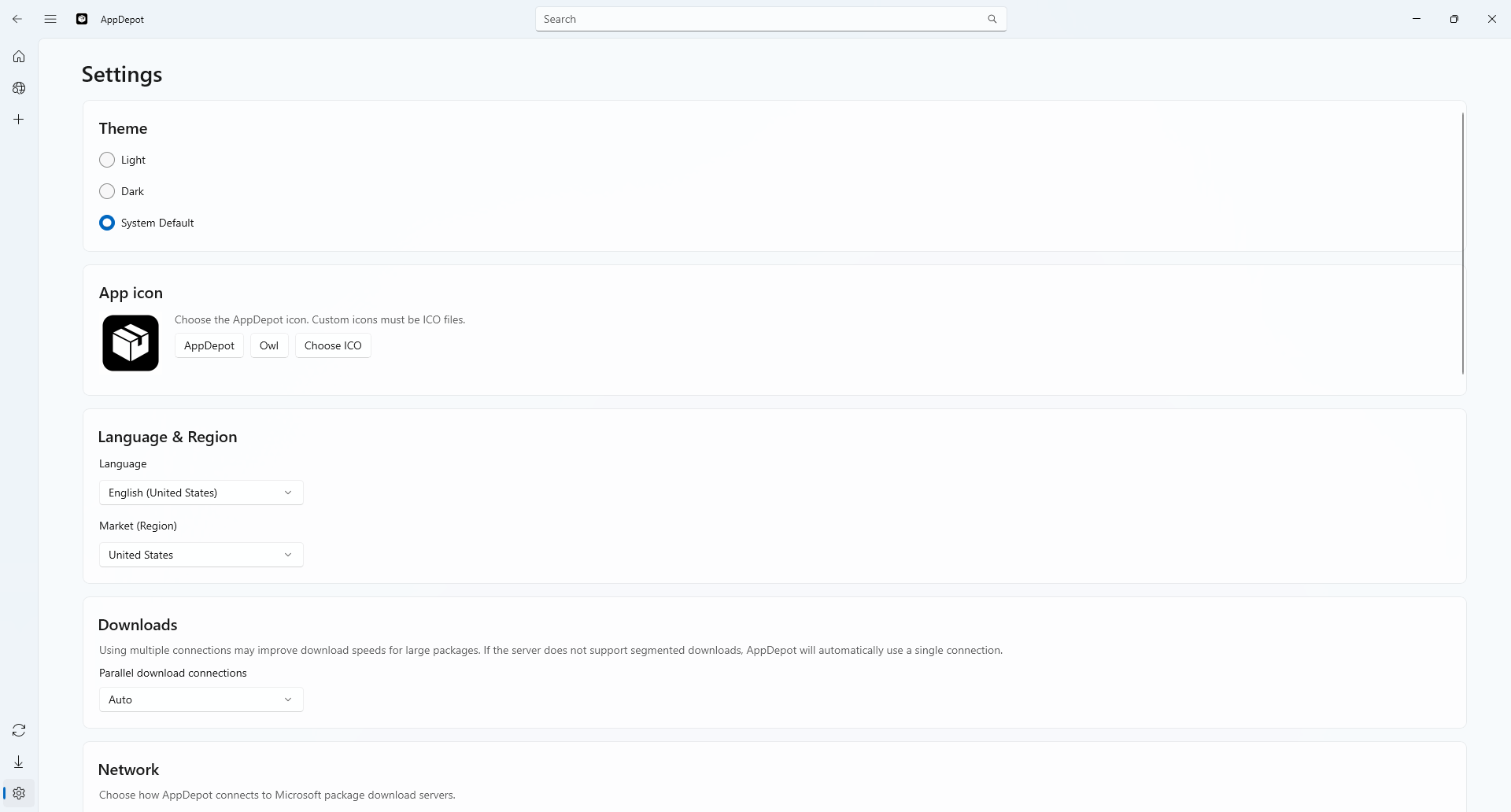This screenshot has width=1511, height=812.
Task: Open the hamburger navigation menu
Action: pos(50,19)
